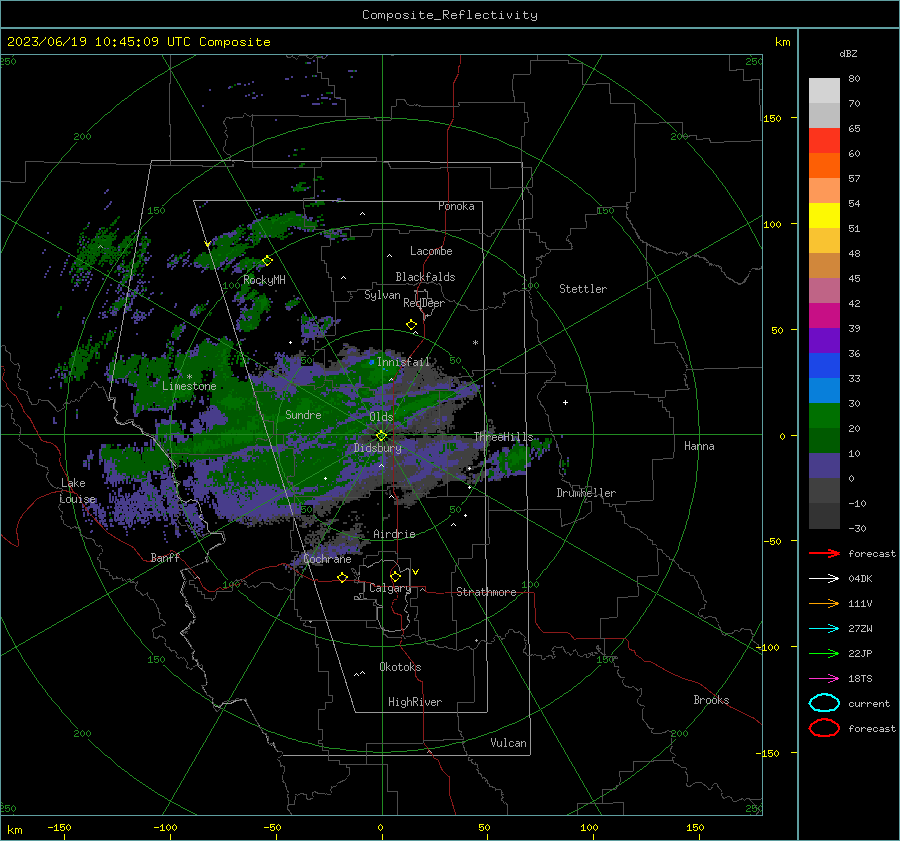Click the dBZ legend heading
Viewport: 900px width, 841px height.
(x=848, y=54)
